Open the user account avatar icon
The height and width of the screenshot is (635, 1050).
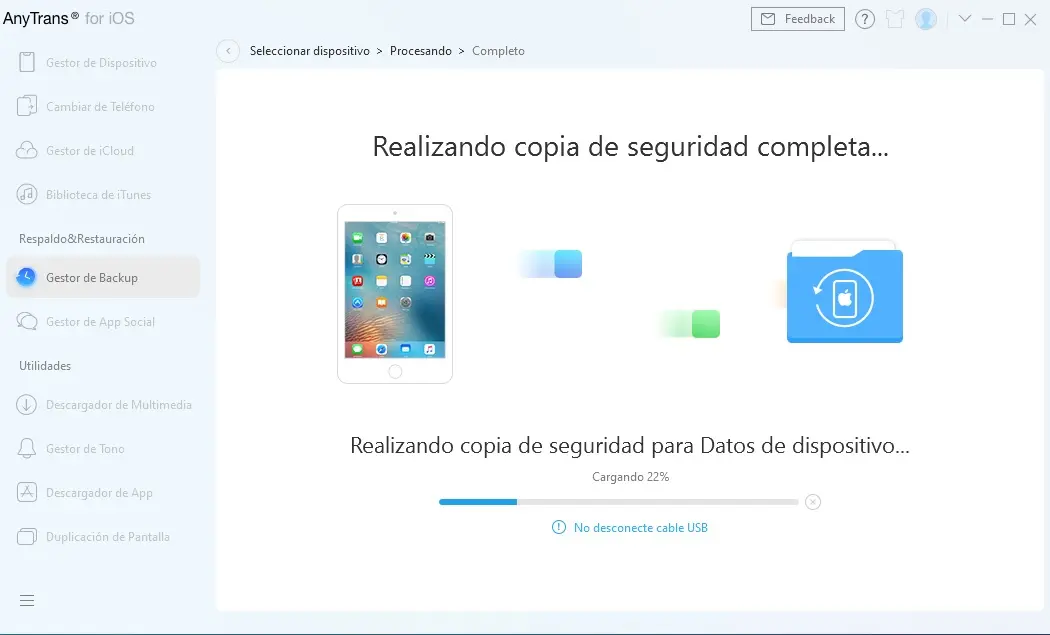tap(926, 19)
